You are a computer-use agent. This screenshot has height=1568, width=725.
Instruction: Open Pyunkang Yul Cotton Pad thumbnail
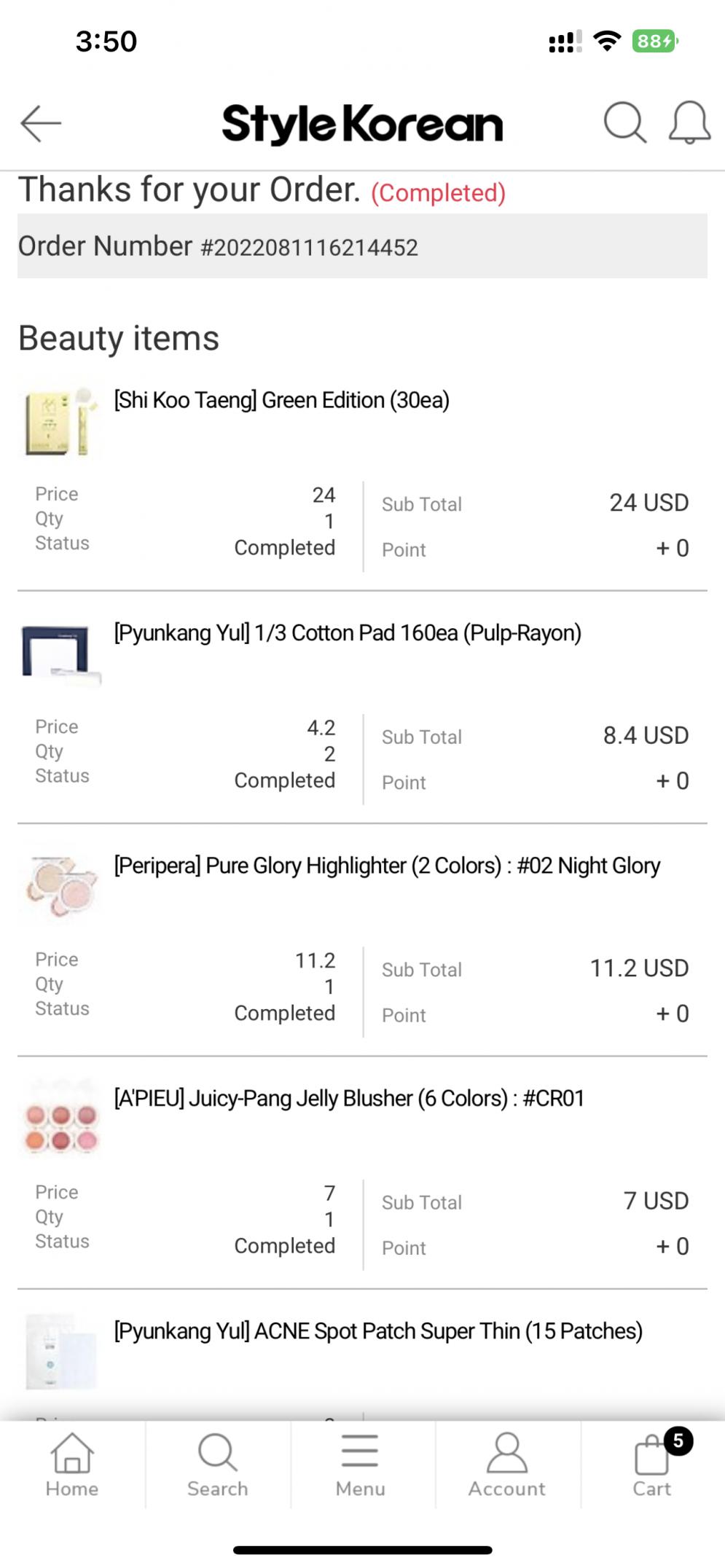(61, 653)
